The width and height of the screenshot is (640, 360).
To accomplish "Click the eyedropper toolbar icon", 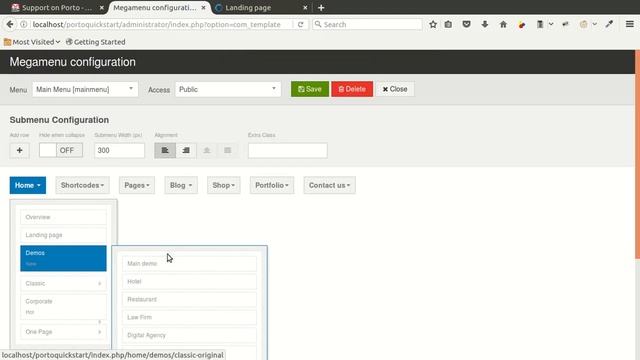I will coord(609,24).
